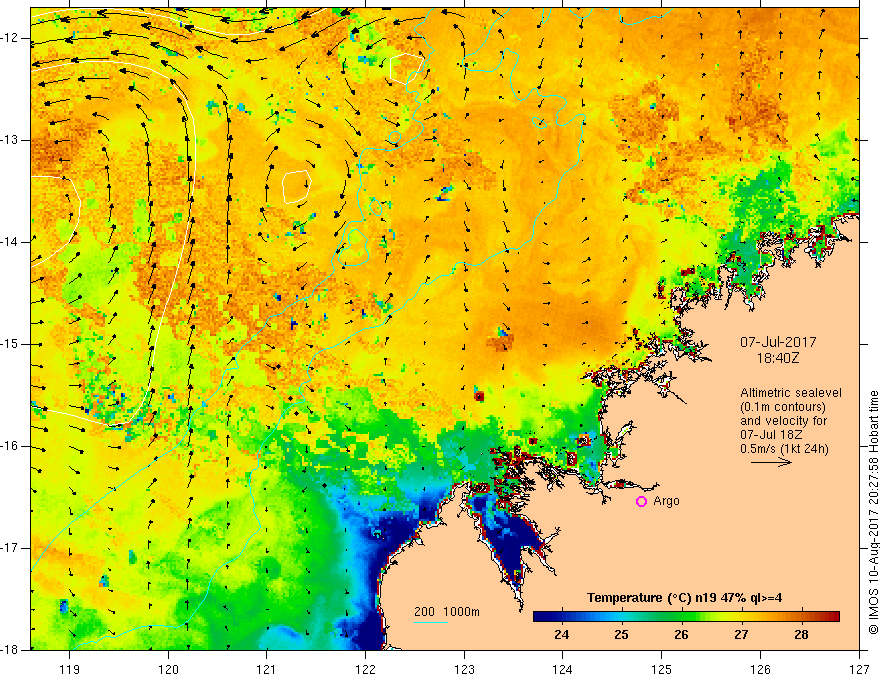The image size is (880, 680).
Task: Click the 124 longitude axis label
Action: tap(563, 669)
